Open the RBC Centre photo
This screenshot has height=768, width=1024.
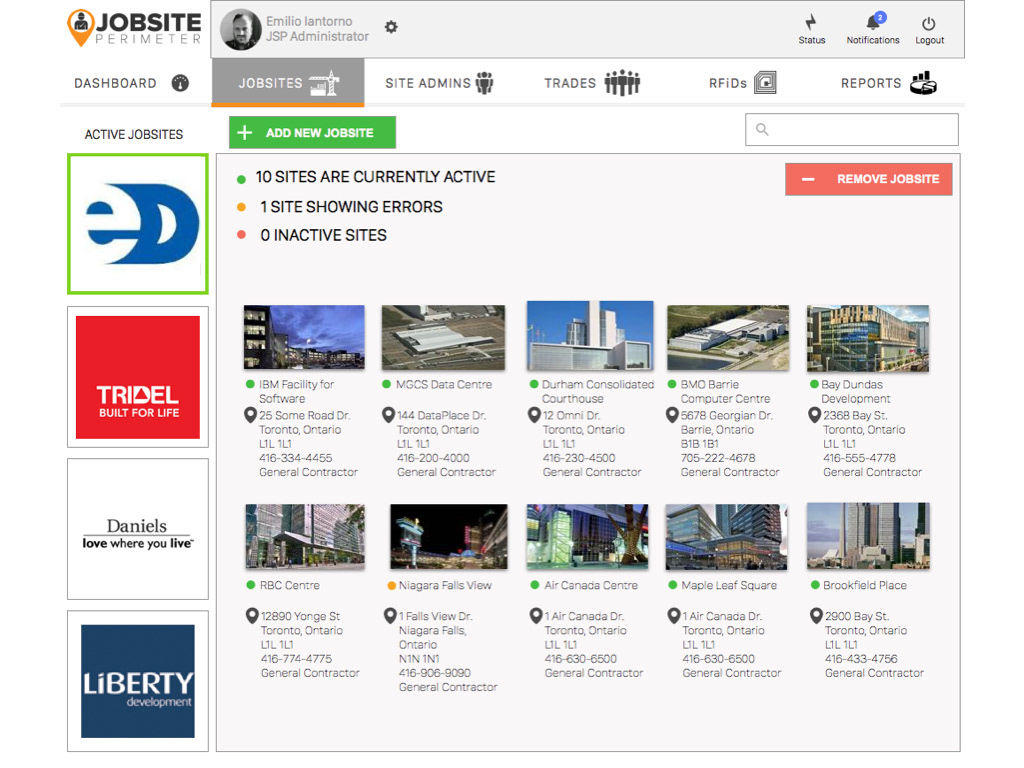[305, 536]
